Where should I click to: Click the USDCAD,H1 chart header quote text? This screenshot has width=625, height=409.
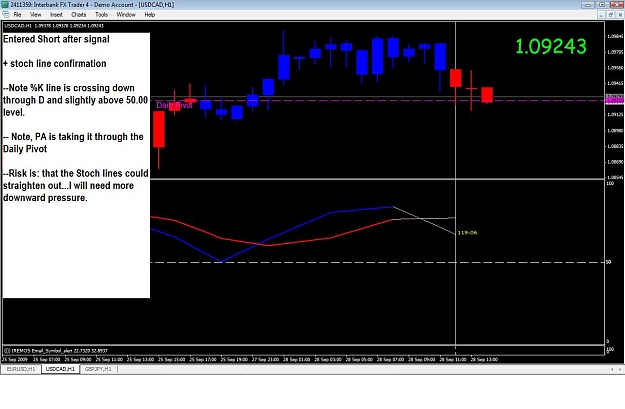(x=54, y=26)
